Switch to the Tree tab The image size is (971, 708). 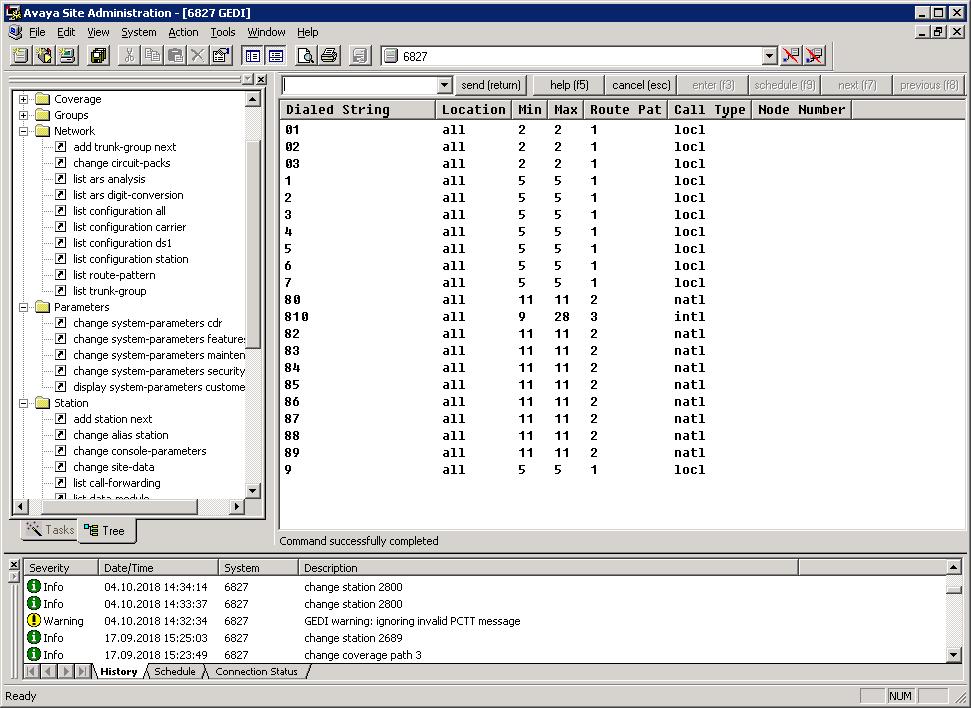point(106,531)
